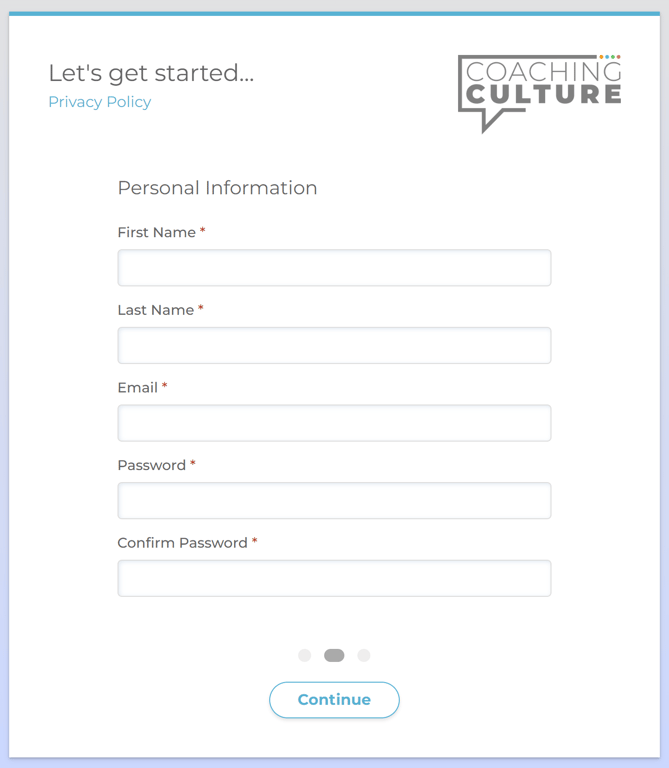Click the First Name label

pyautogui.click(x=156, y=232)
